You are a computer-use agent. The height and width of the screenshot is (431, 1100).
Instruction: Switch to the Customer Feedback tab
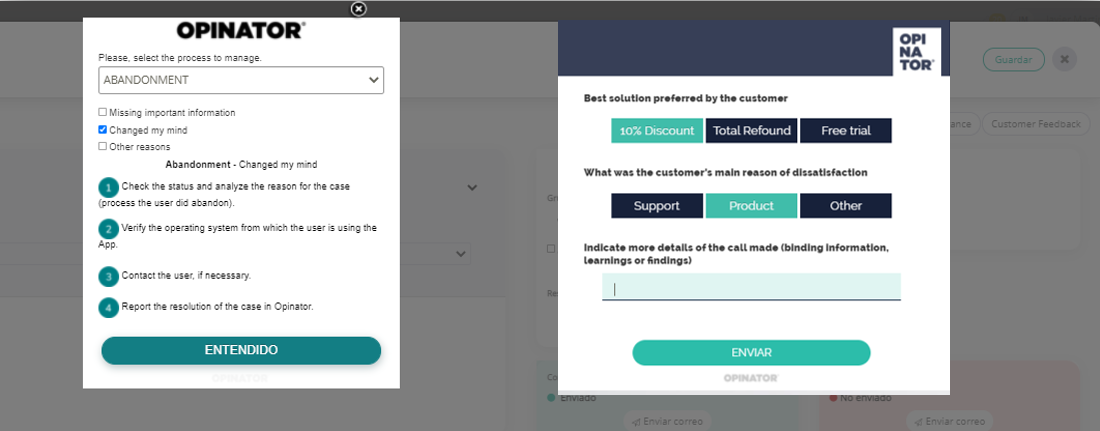click(x=1035, y=124)
